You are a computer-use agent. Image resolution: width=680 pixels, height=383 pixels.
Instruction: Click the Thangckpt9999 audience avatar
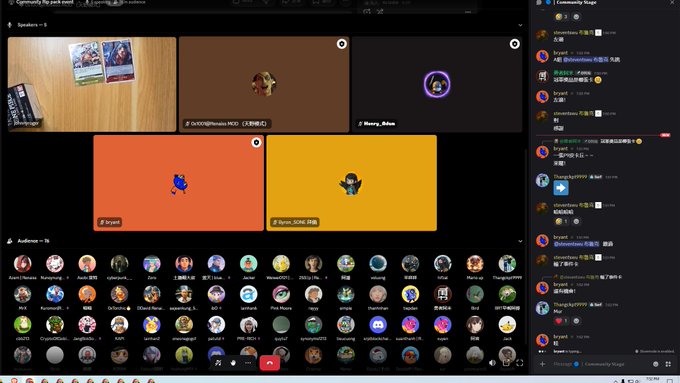click(x=507, y=264)
